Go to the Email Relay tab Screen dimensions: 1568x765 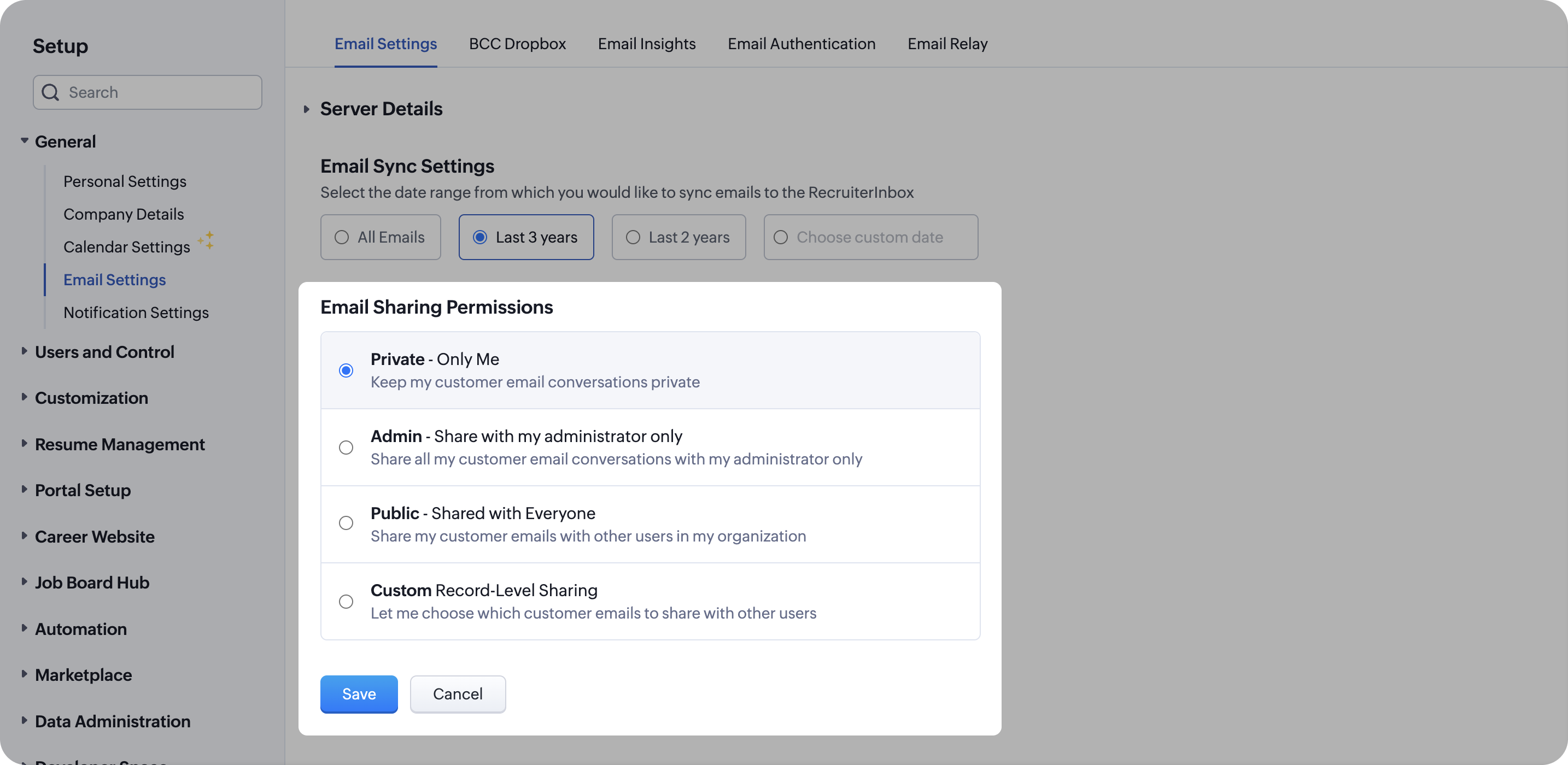[947, 44]
